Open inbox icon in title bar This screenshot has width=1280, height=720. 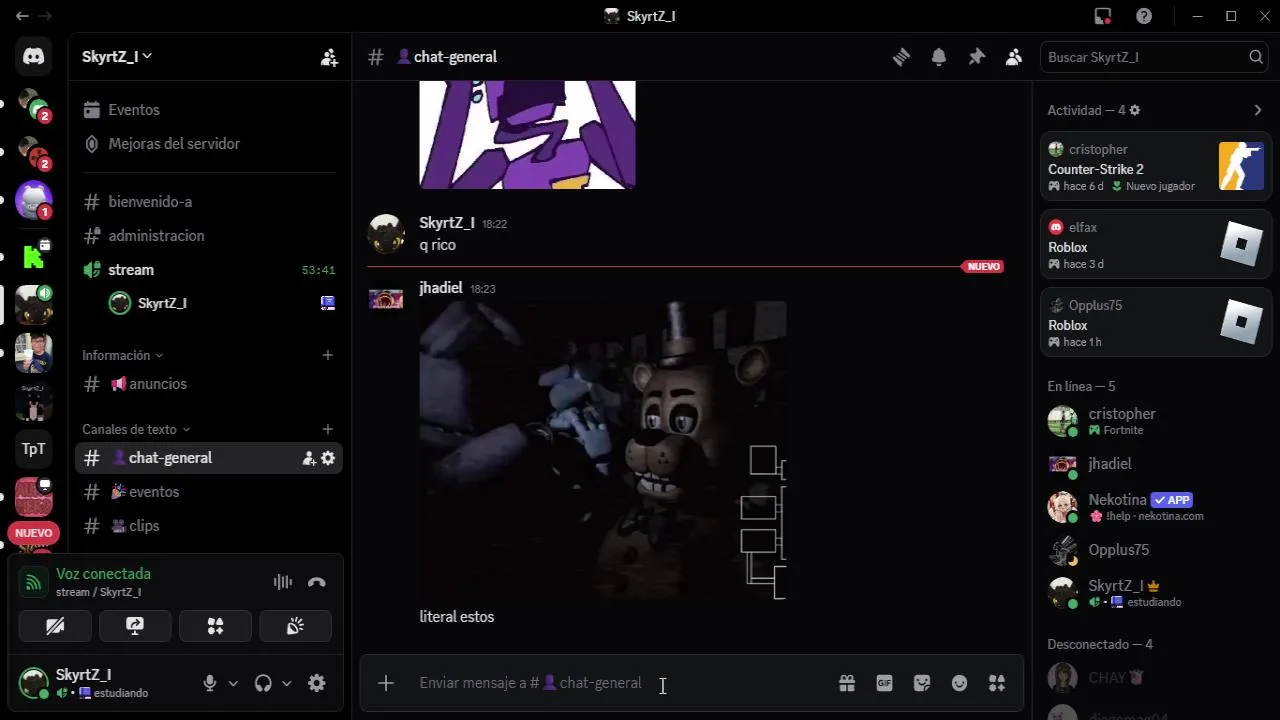click(x=1103, y=16)
